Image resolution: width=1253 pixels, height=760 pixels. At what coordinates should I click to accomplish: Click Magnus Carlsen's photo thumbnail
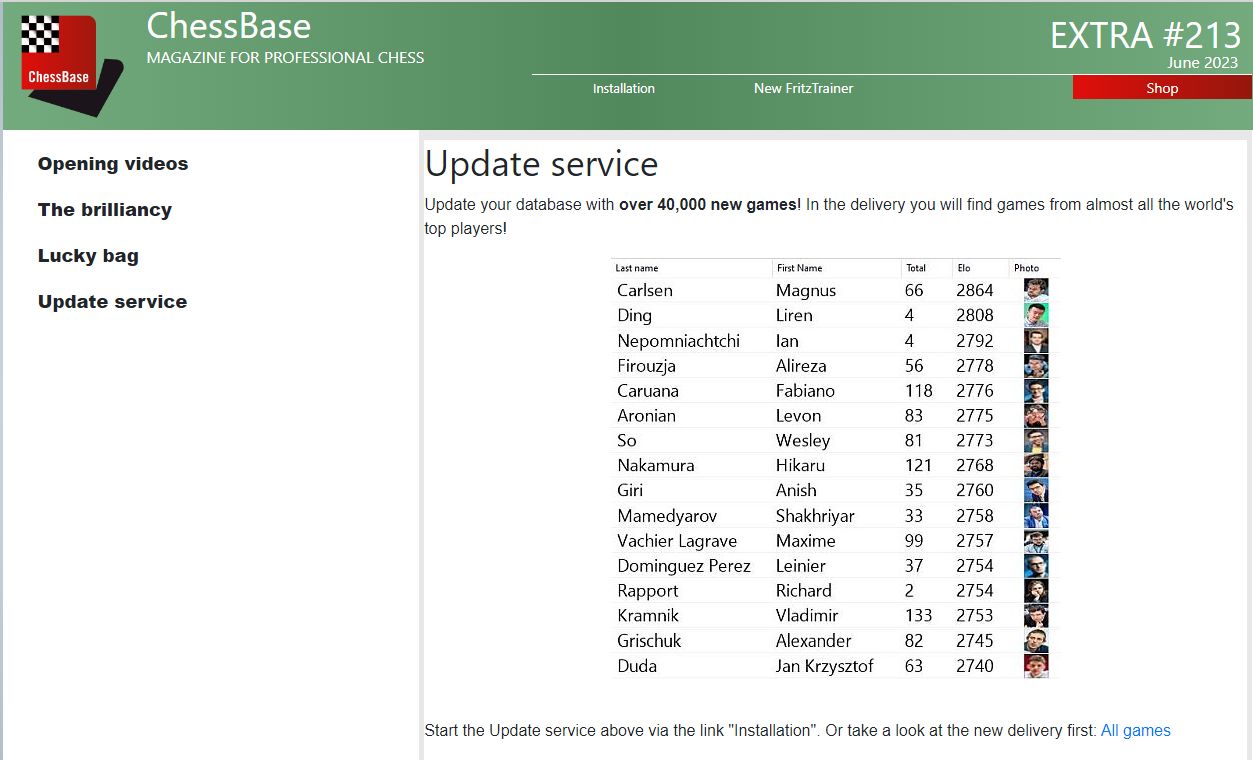[x=1036, y=290]
